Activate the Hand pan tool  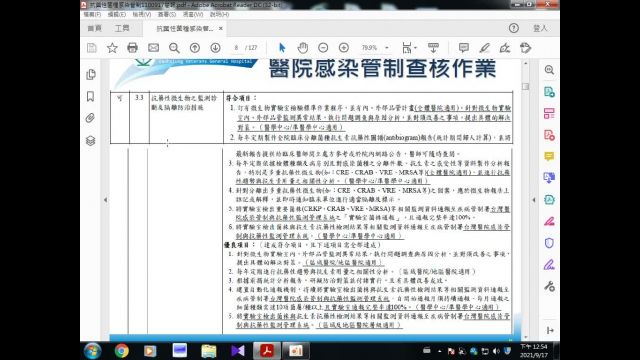pos(302,48)
